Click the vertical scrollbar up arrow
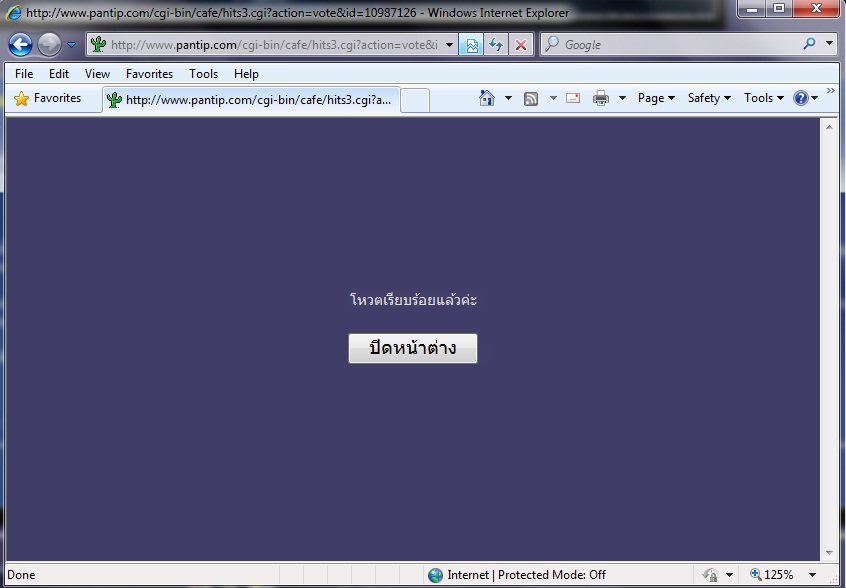The image size is (846, 588). coord(829,127)
